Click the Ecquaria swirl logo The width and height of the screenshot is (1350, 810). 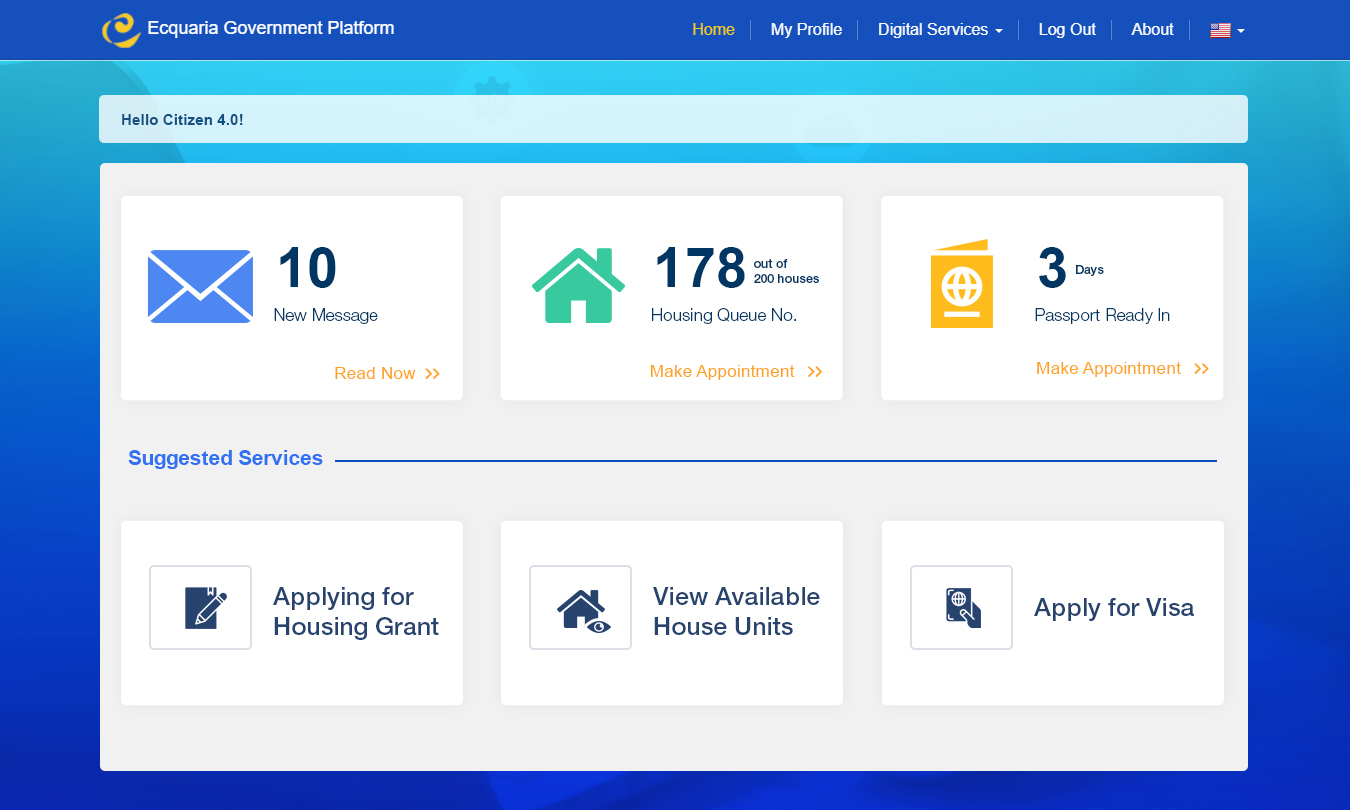point(121,30)
